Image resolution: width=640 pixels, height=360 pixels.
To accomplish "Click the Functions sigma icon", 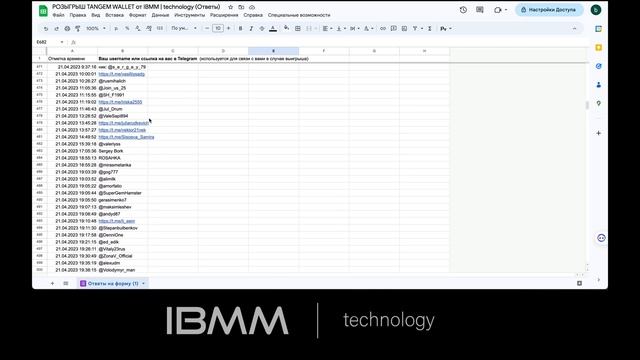I will (430, 29).
